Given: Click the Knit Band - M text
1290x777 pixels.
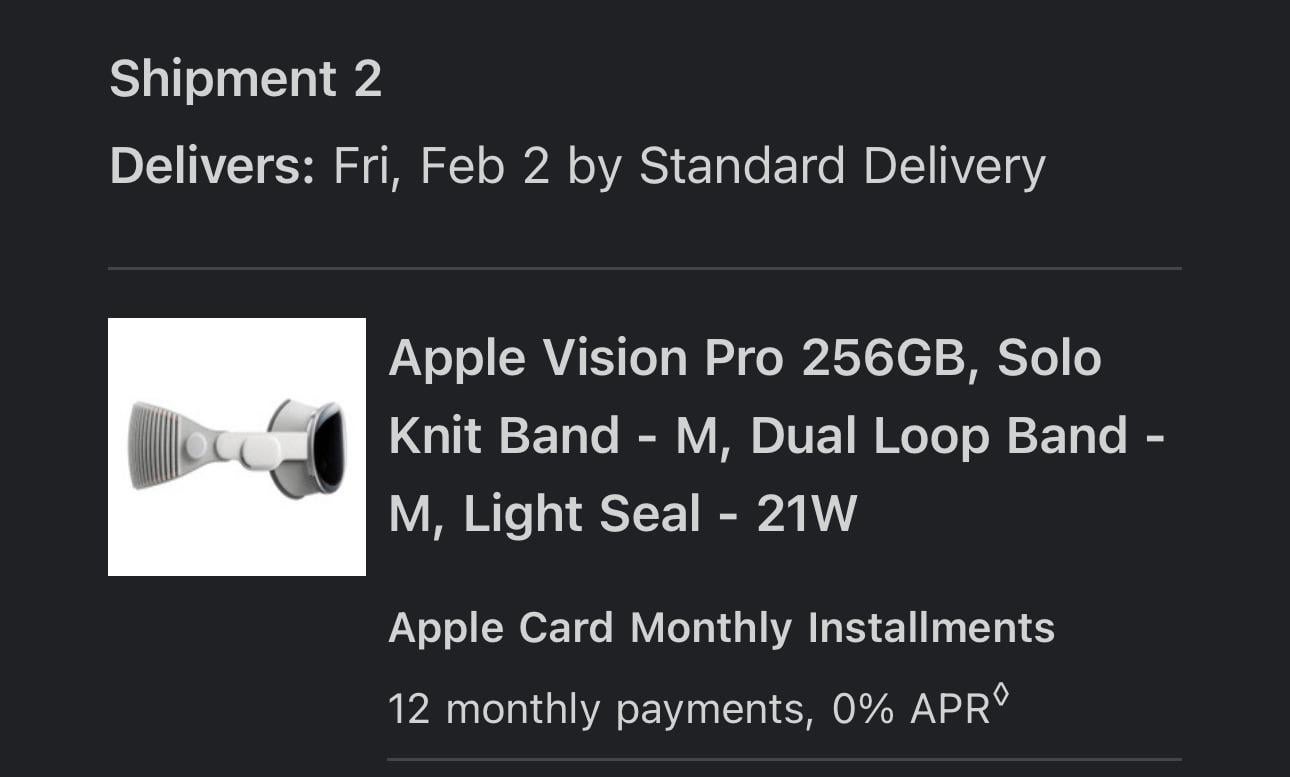Looking at the screenshot, I should click(552, 436).
